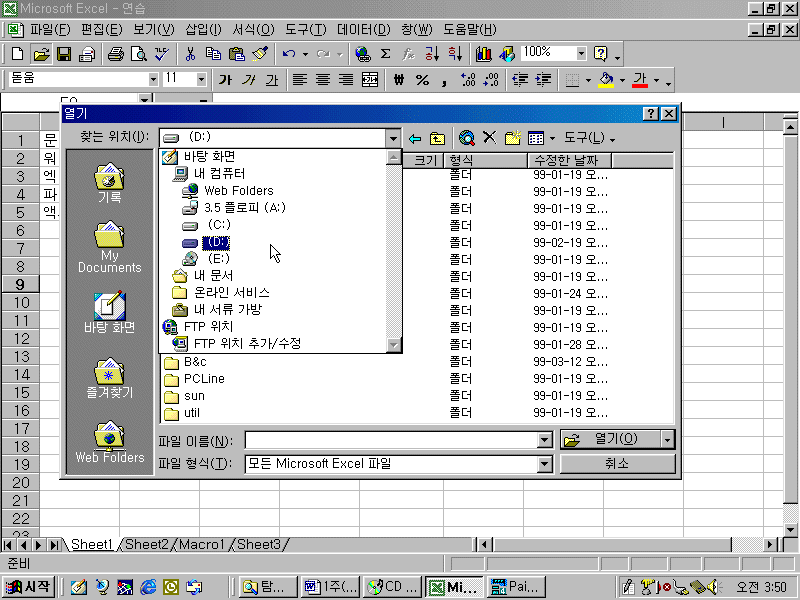The width and height of the screenshot is (800, 600).
Task: Create a new folder using the dialog toolbar icon
Action: click(x=513, y=138)
